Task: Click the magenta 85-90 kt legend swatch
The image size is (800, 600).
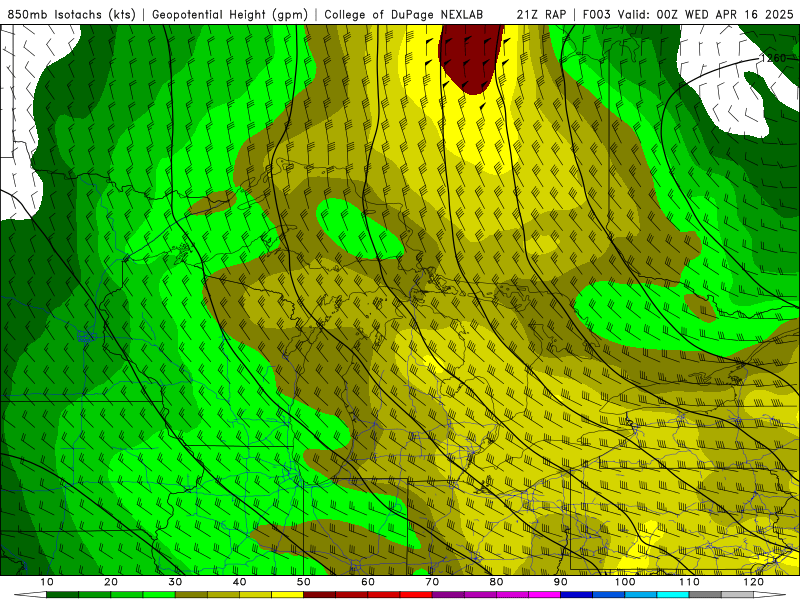Action: click(x=544, y=595)
